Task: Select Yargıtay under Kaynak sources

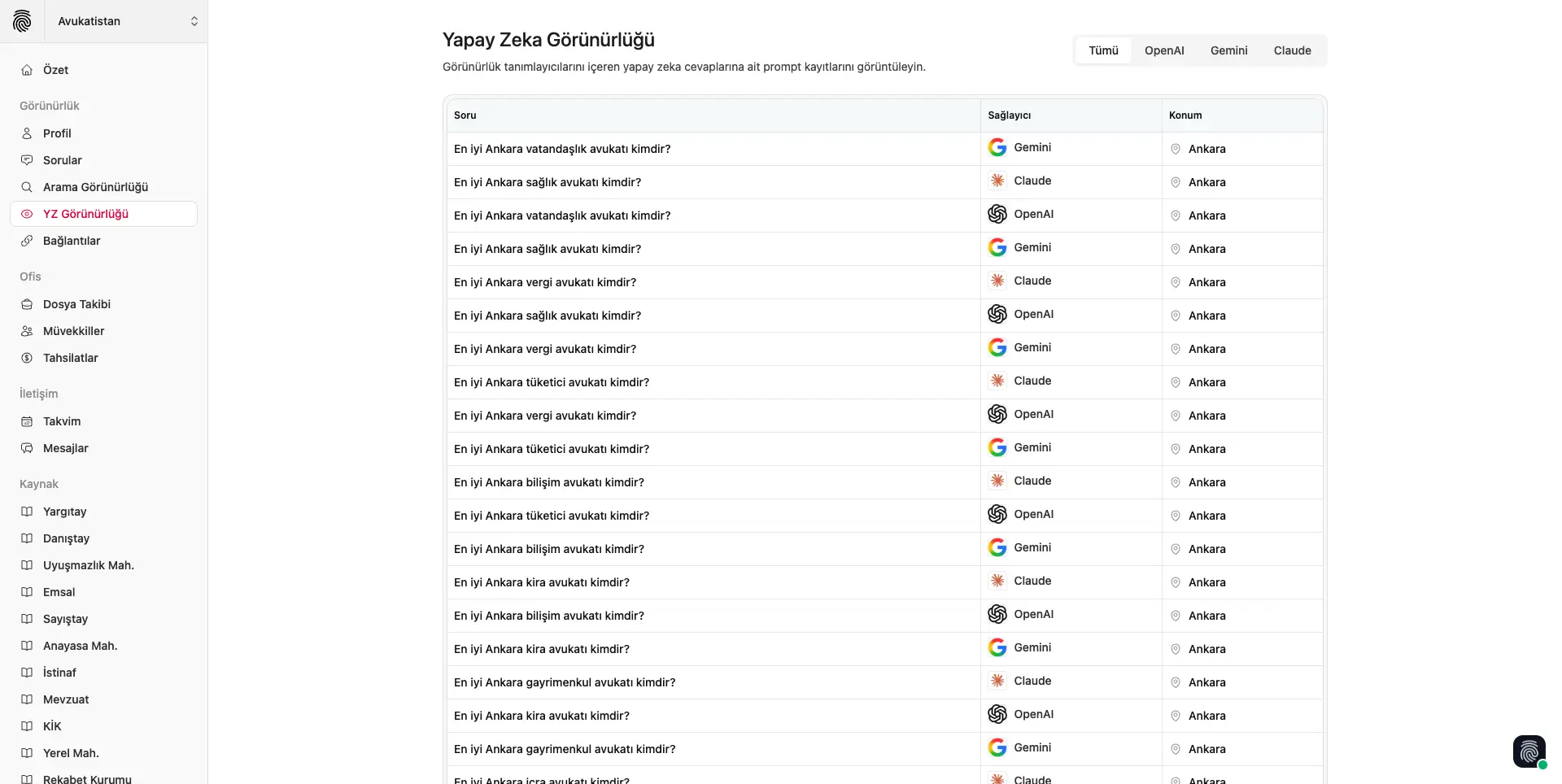Action: [64, 511]
